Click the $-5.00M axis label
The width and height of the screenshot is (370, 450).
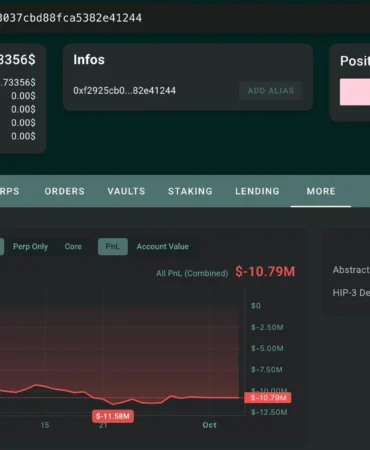point(267,349)
